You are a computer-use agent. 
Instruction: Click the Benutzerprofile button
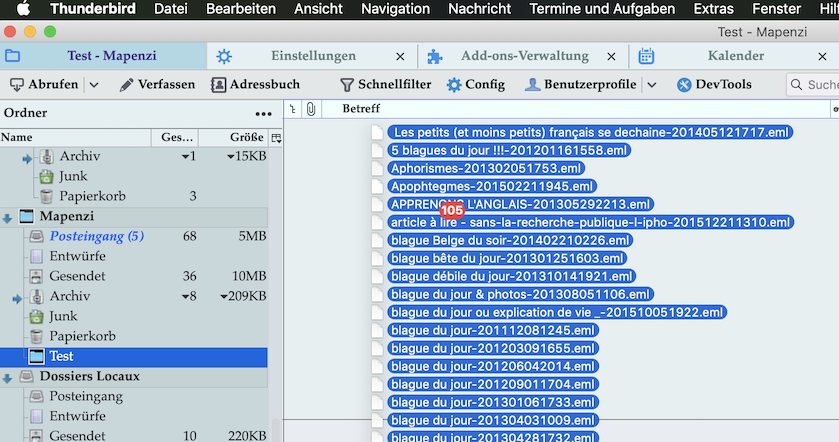(x=581, y=85)
